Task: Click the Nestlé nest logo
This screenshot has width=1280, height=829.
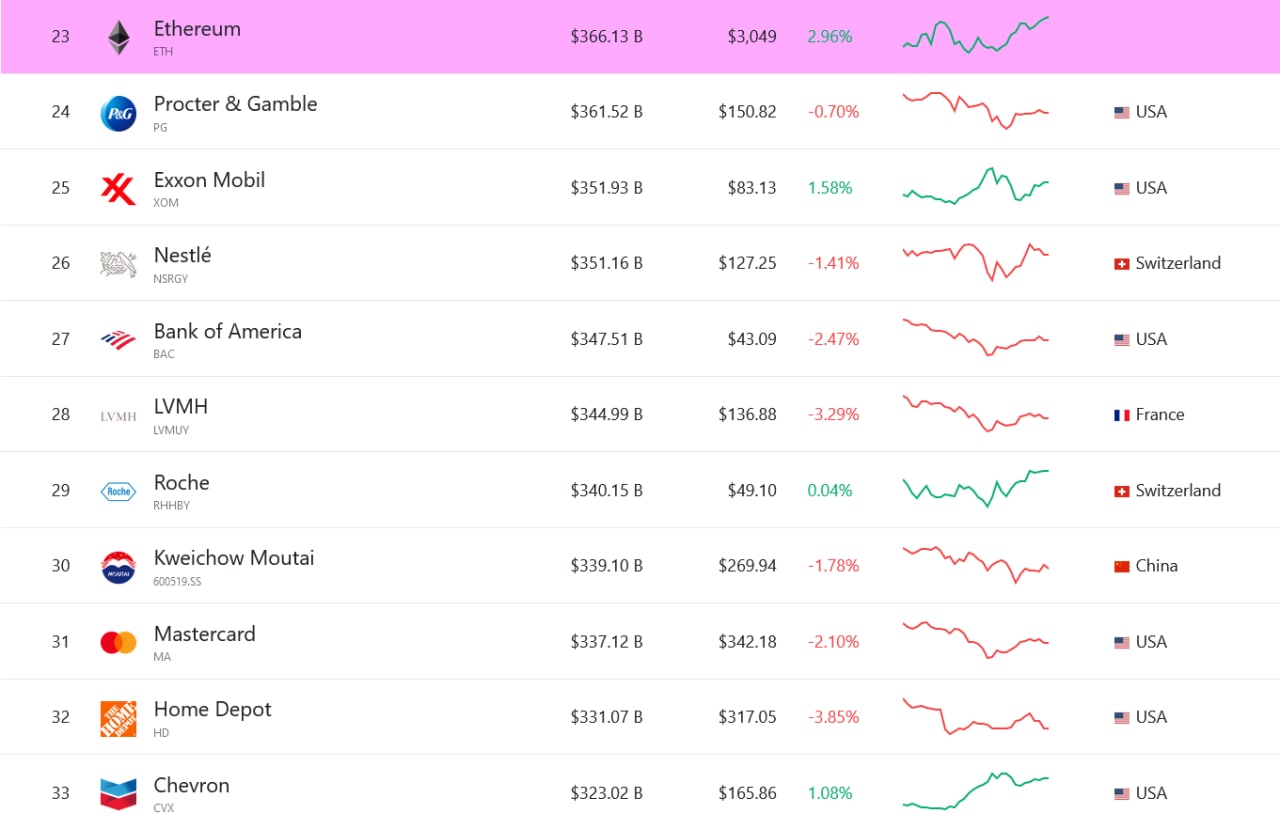Action: coord(119,264)
